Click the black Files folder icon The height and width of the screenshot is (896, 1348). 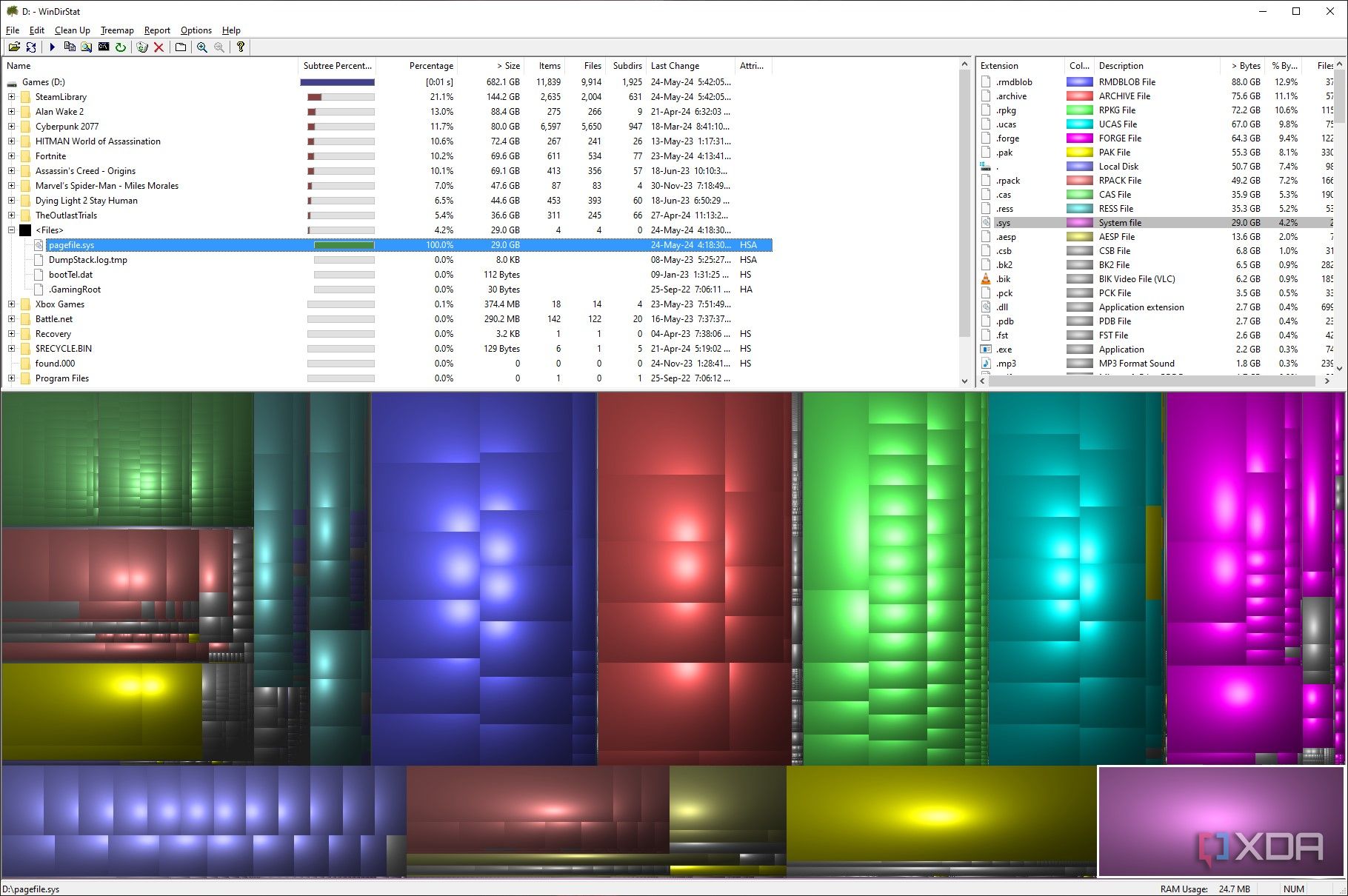(25, 230)
